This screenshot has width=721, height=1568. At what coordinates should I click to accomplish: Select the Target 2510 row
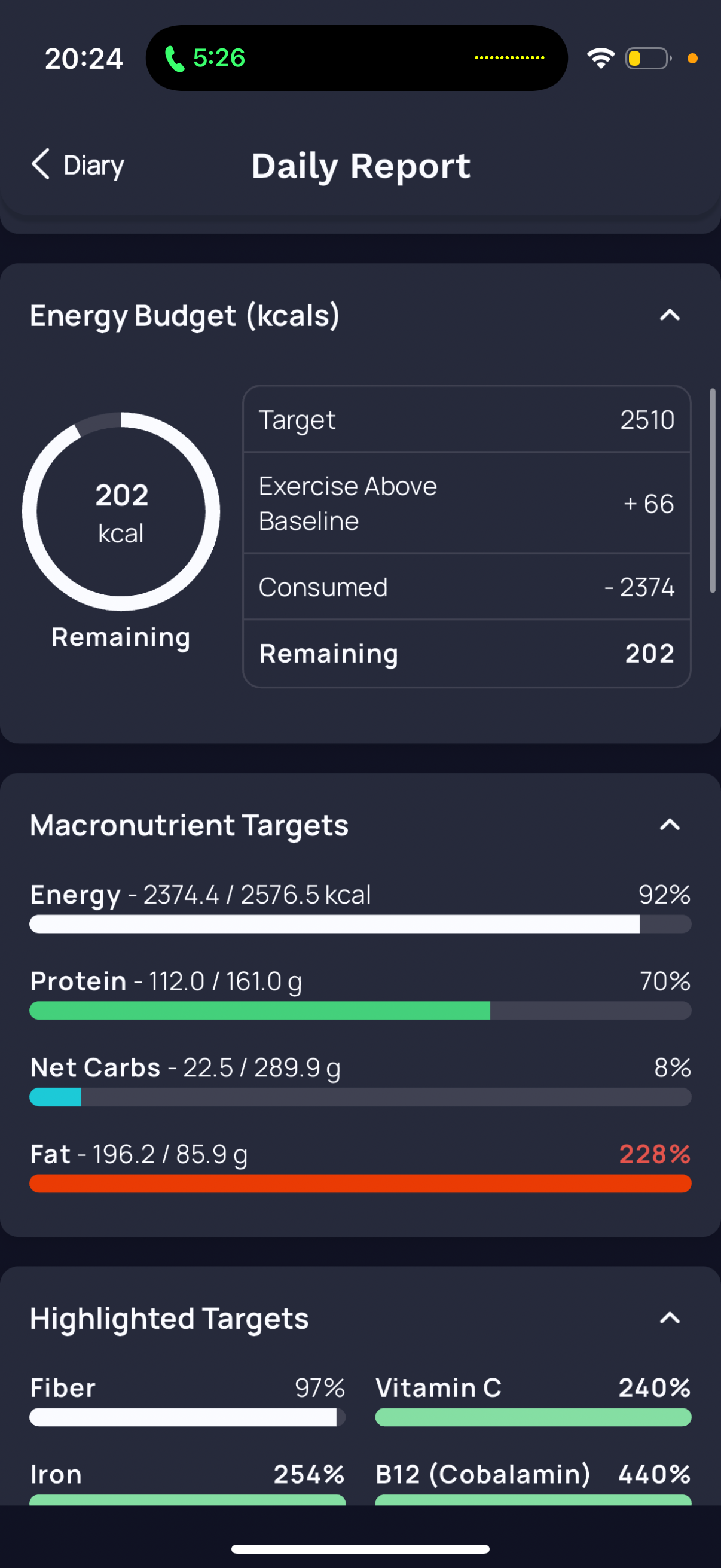coord(467,419)
